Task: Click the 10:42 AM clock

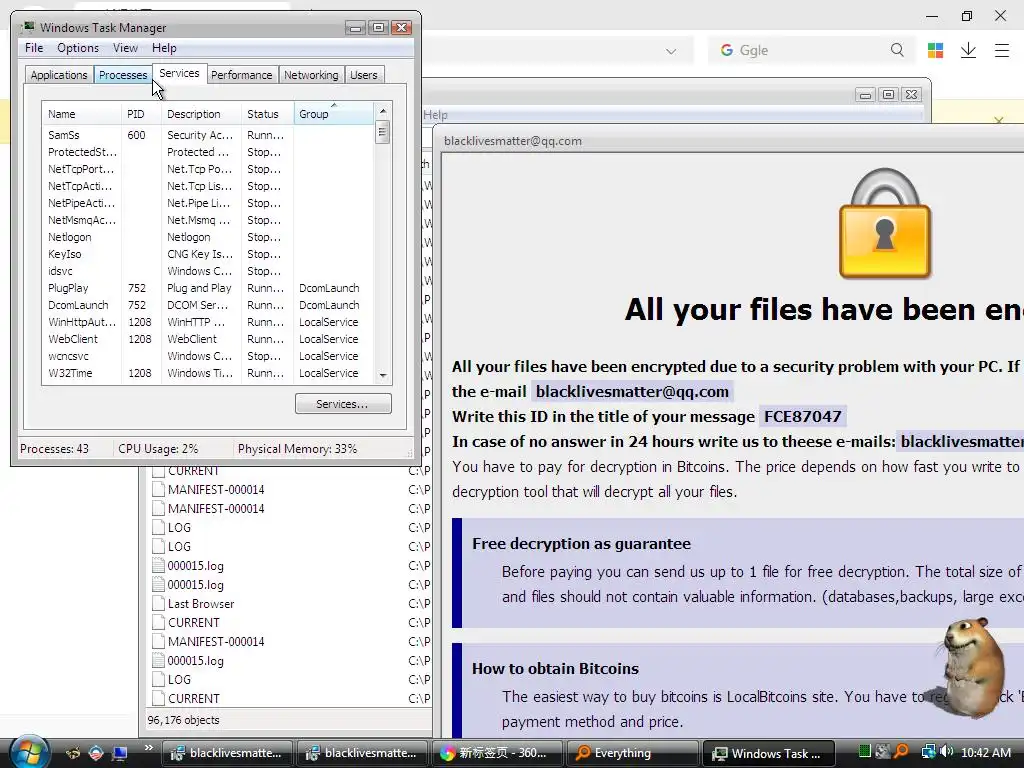Action: [x=986, y=752]
